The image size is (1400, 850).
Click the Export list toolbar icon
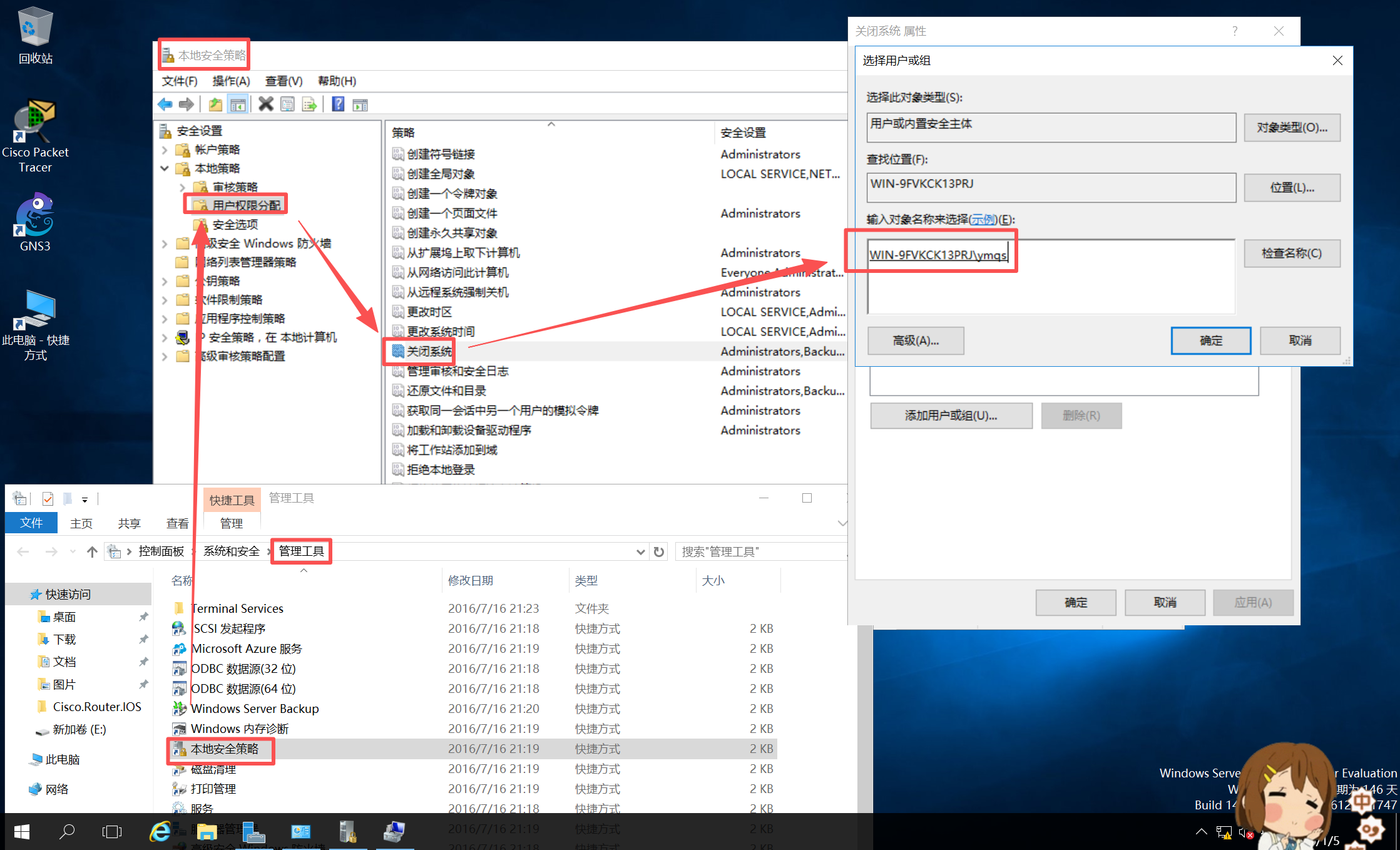point(309,105)
